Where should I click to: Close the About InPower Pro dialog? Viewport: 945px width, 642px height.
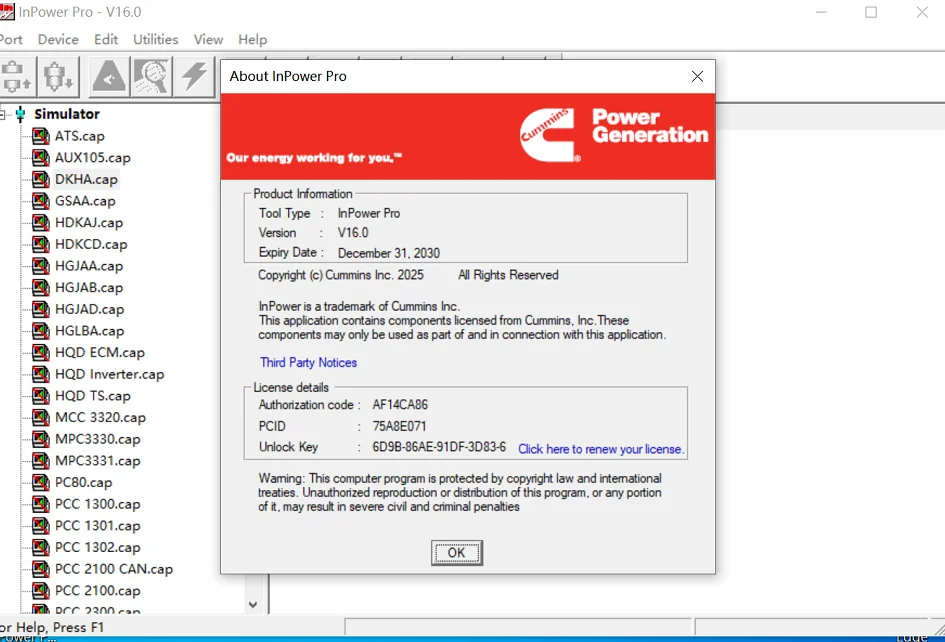tap(697, 77)
